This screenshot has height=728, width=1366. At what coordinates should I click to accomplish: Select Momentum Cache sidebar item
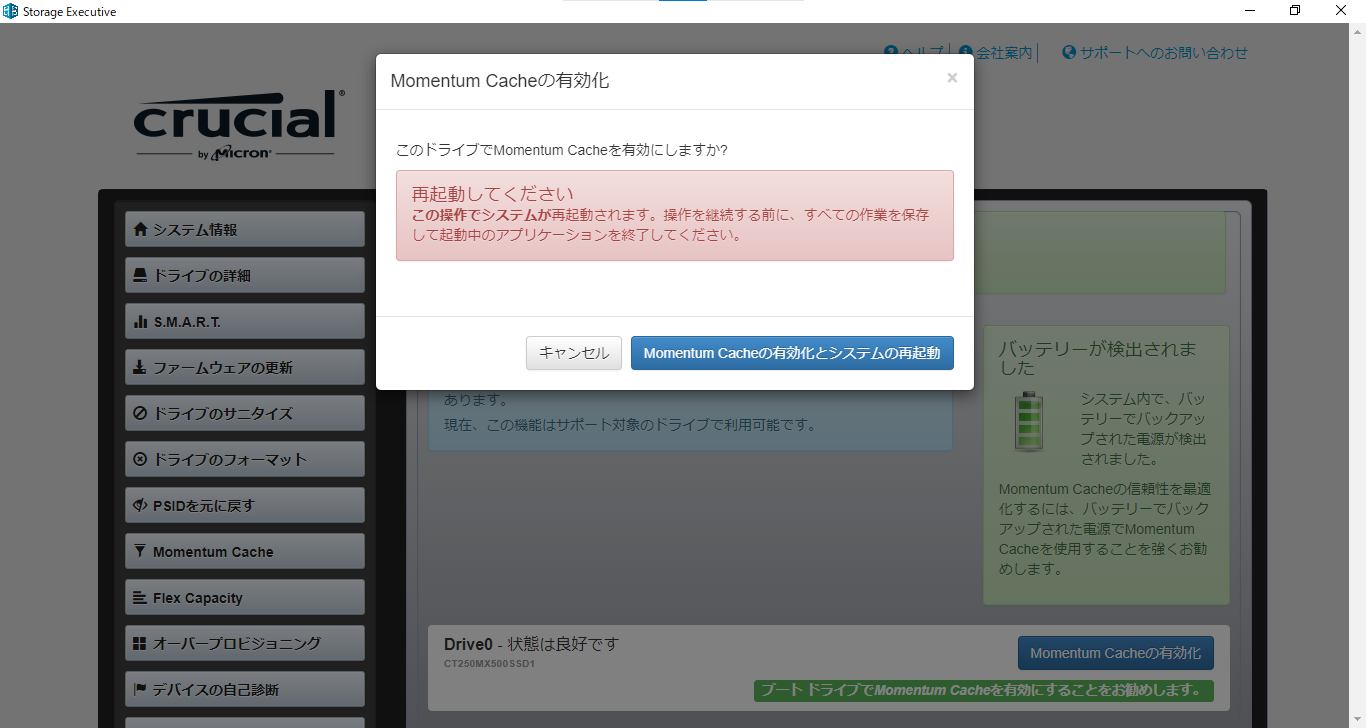245,551
